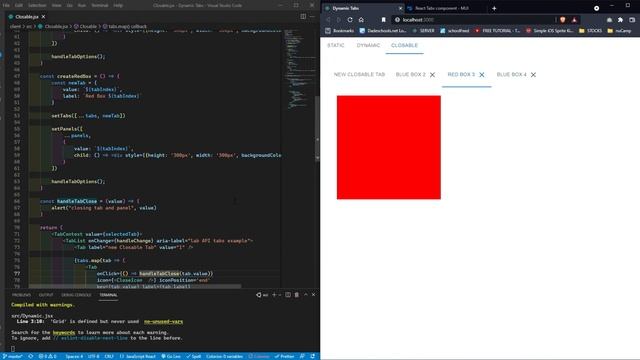640x360 pixels.
Task: Click the Colorize variables status item
Action: (x=224, y=356)
